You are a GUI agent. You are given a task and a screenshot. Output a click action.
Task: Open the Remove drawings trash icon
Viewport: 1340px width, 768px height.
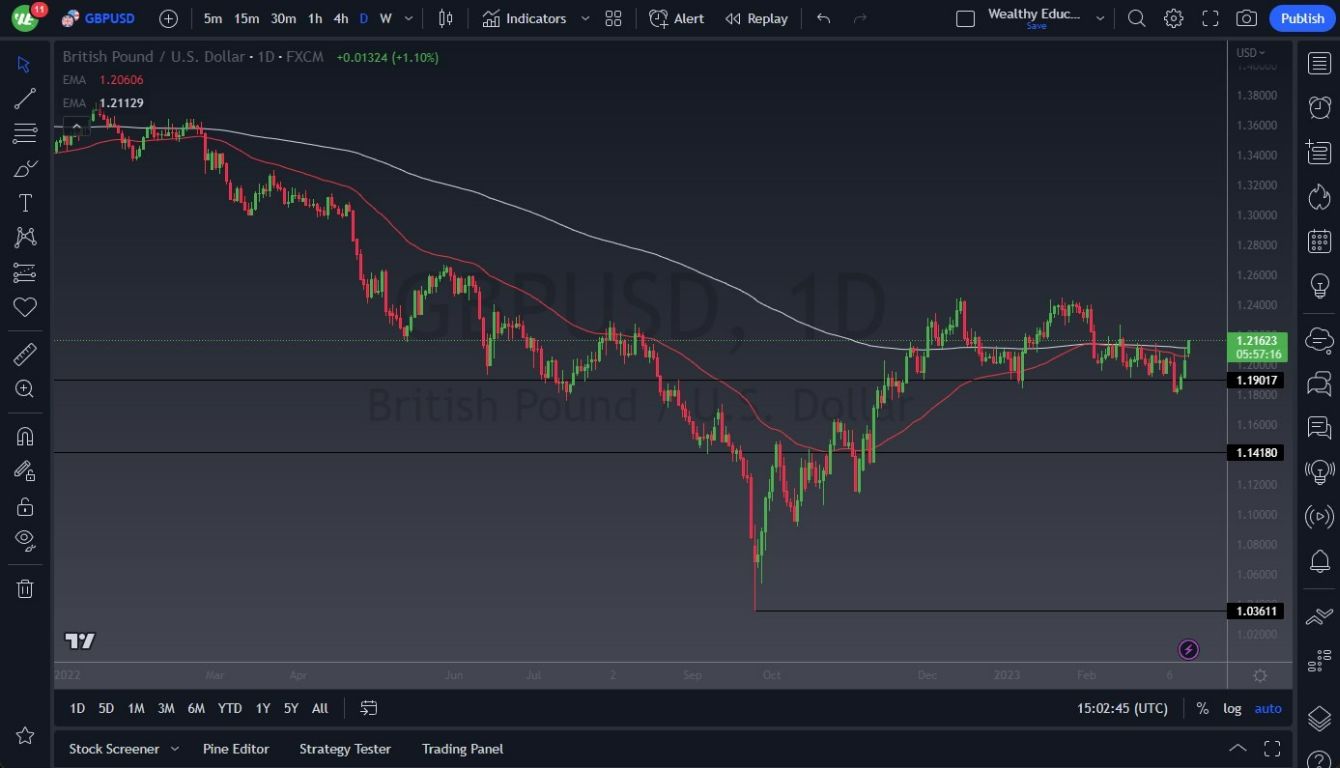25,588
